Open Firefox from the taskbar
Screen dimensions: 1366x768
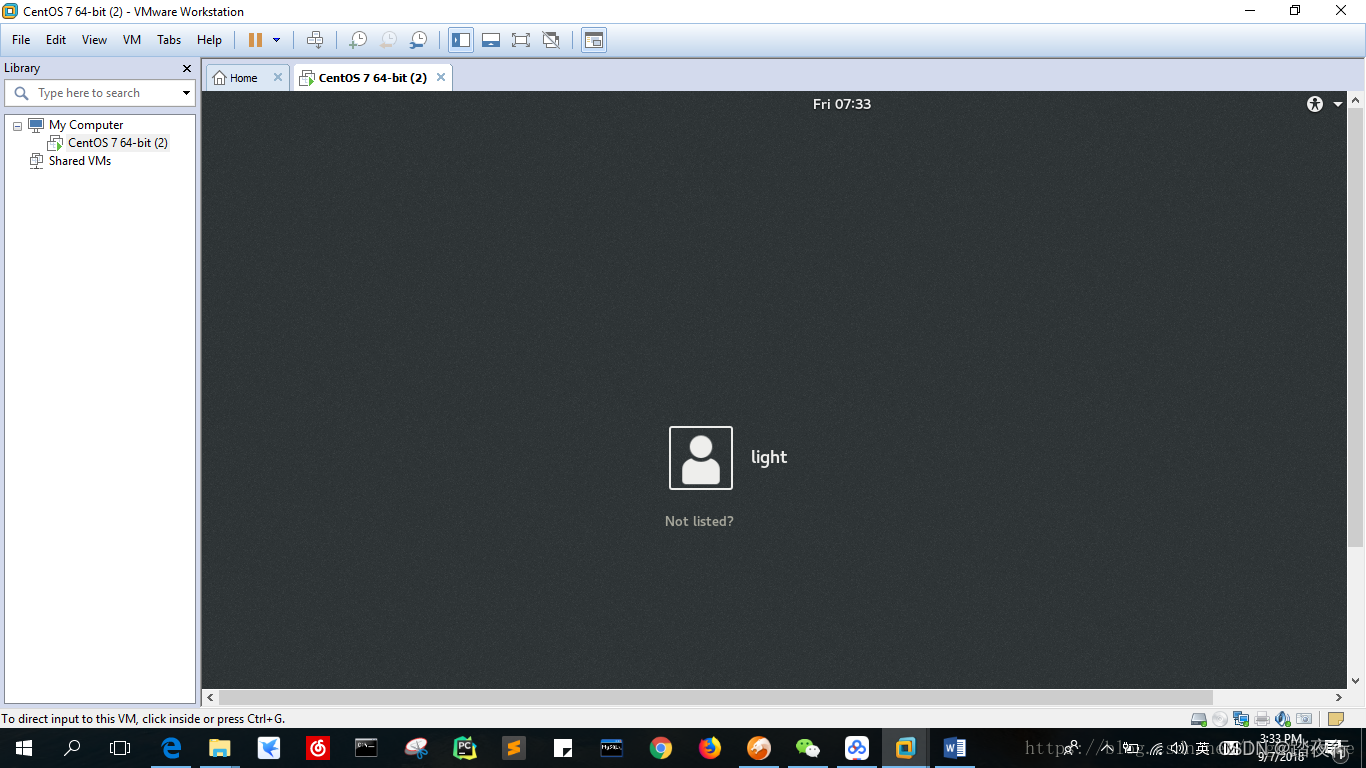pyautogui.click(x=710, y=748)
